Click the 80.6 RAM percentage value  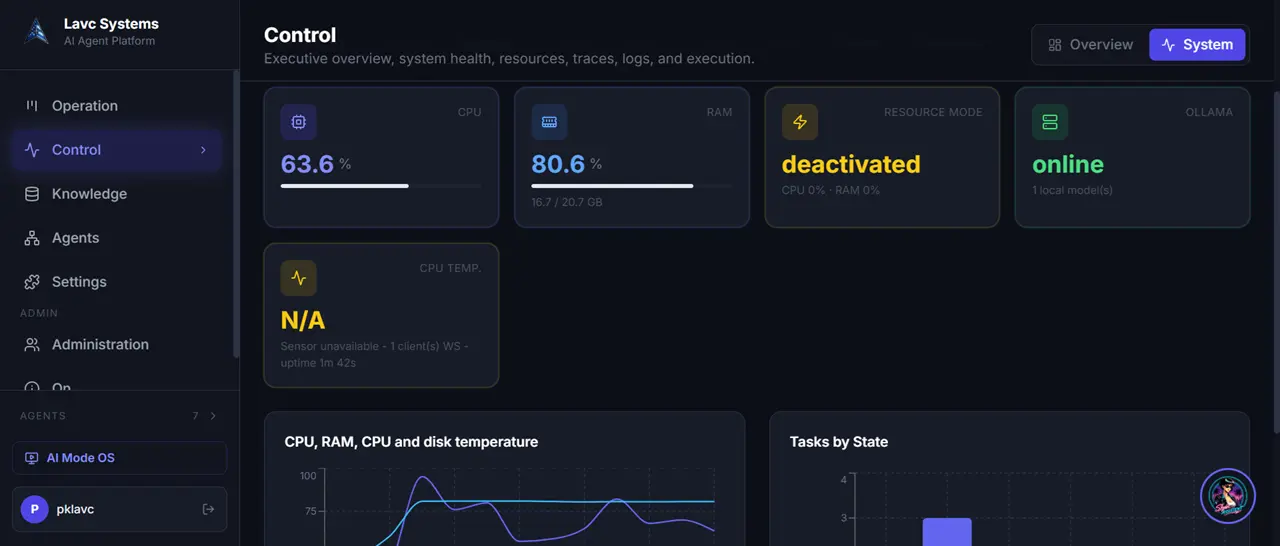(558, 164)
